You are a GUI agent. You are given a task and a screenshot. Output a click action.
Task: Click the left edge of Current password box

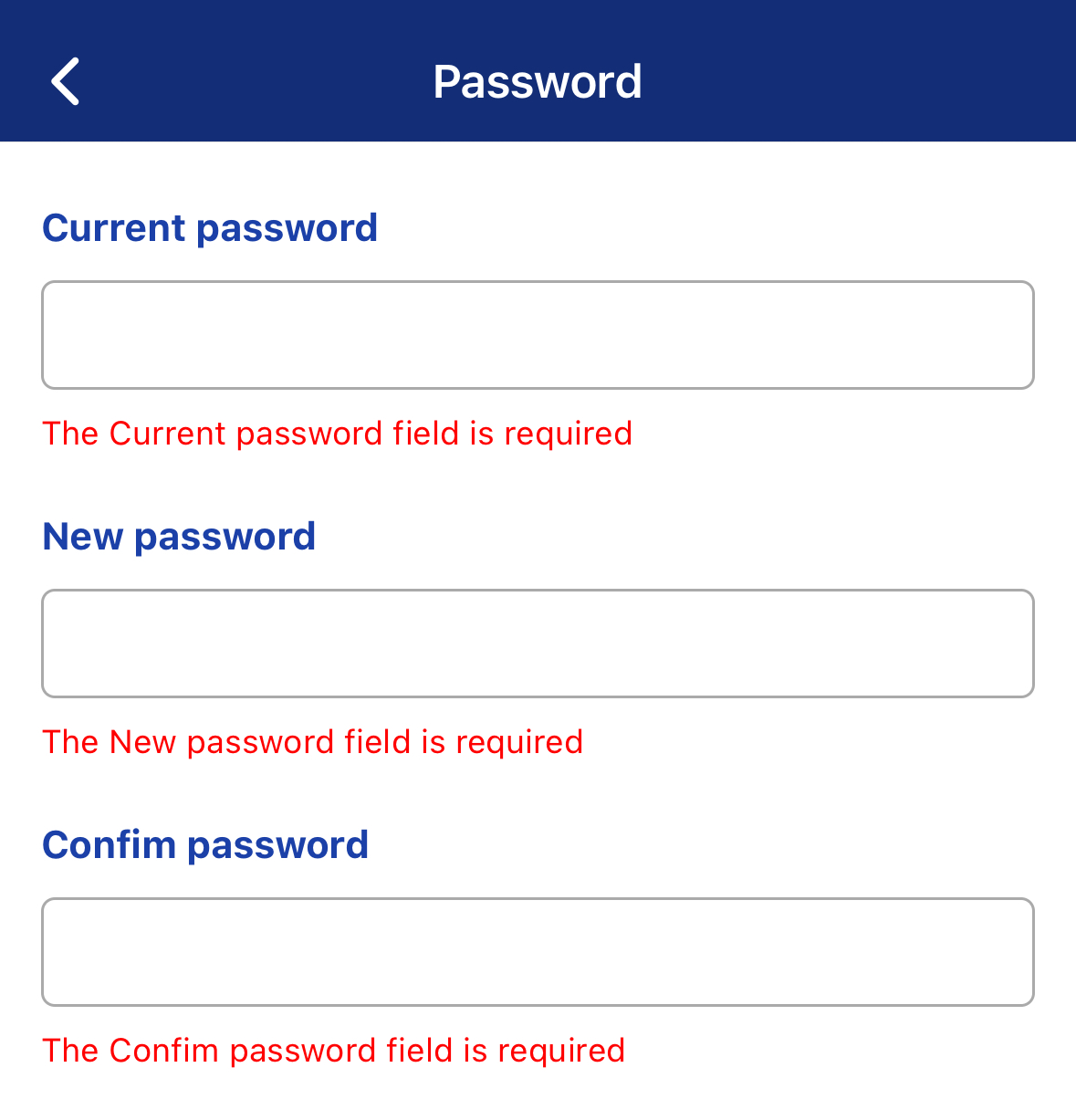(55, 335)
